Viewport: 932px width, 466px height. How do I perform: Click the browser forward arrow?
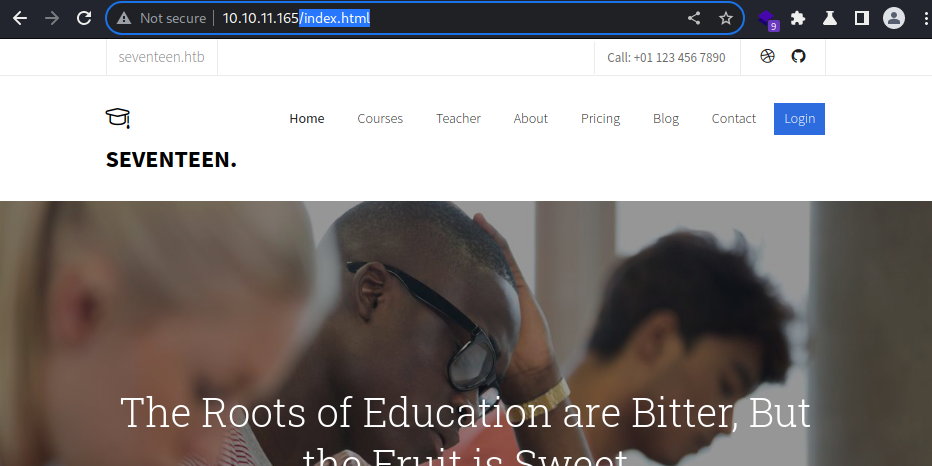point(52,18)
